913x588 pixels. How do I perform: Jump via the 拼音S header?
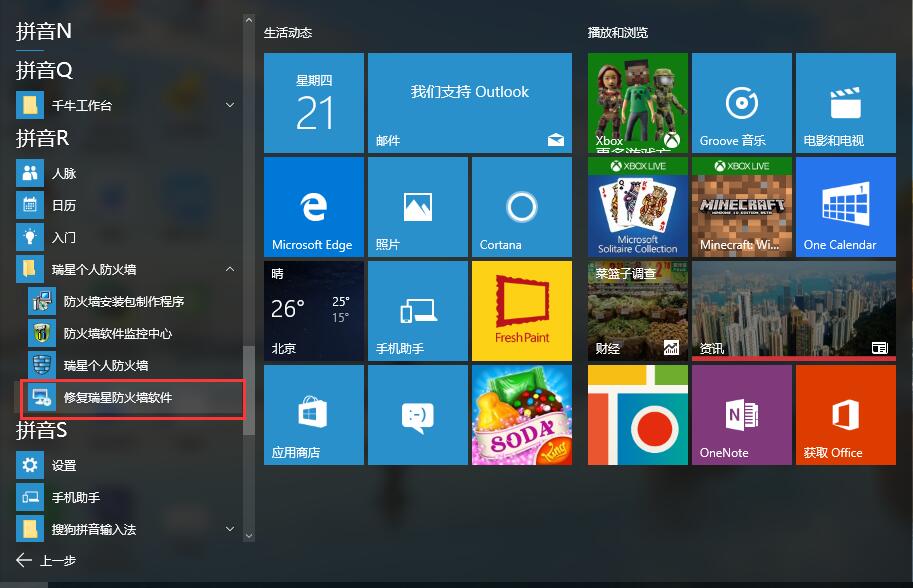point(41,431)
